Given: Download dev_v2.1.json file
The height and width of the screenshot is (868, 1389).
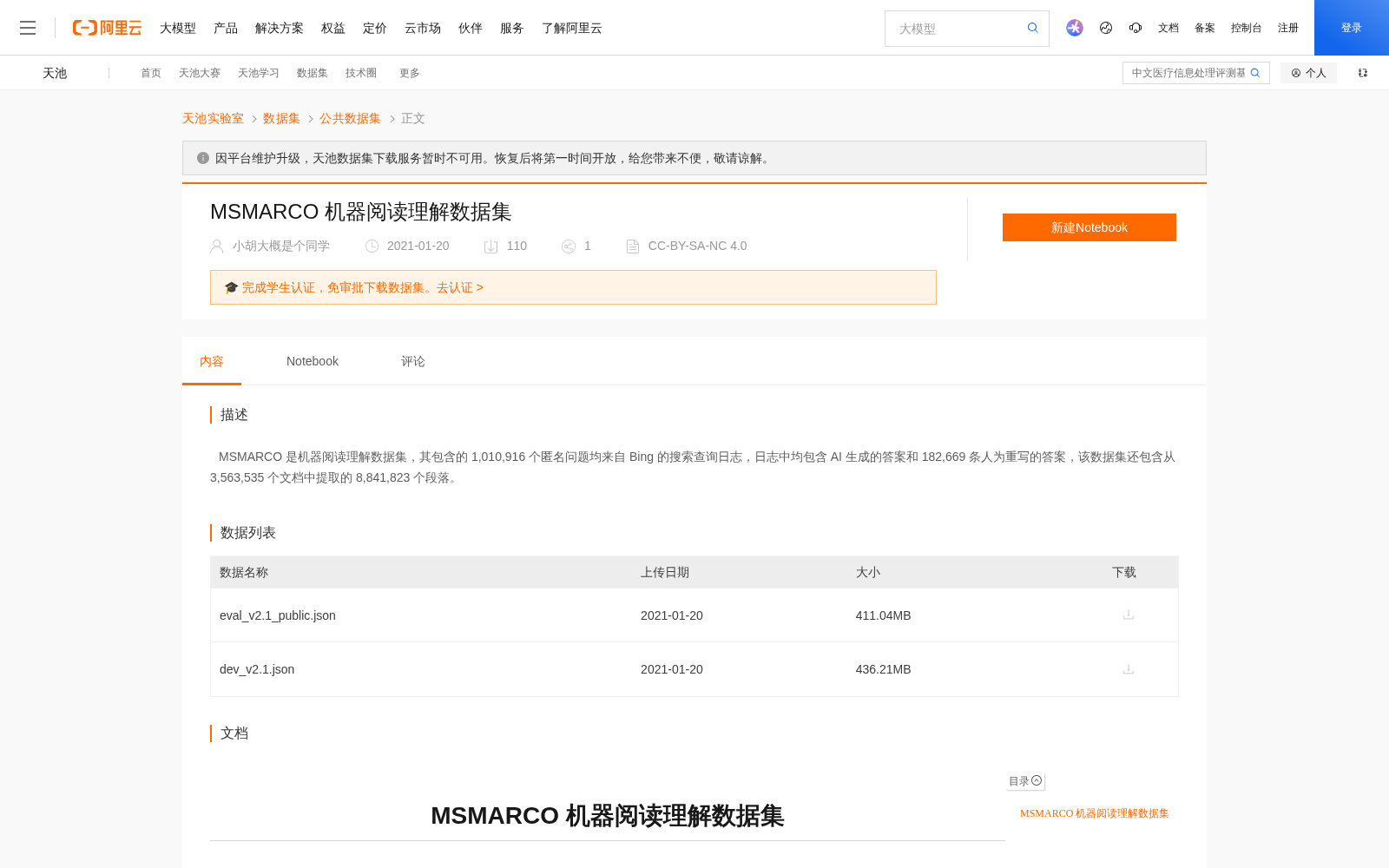Looking at the screenshot, I should click(x=1129, y=669).
